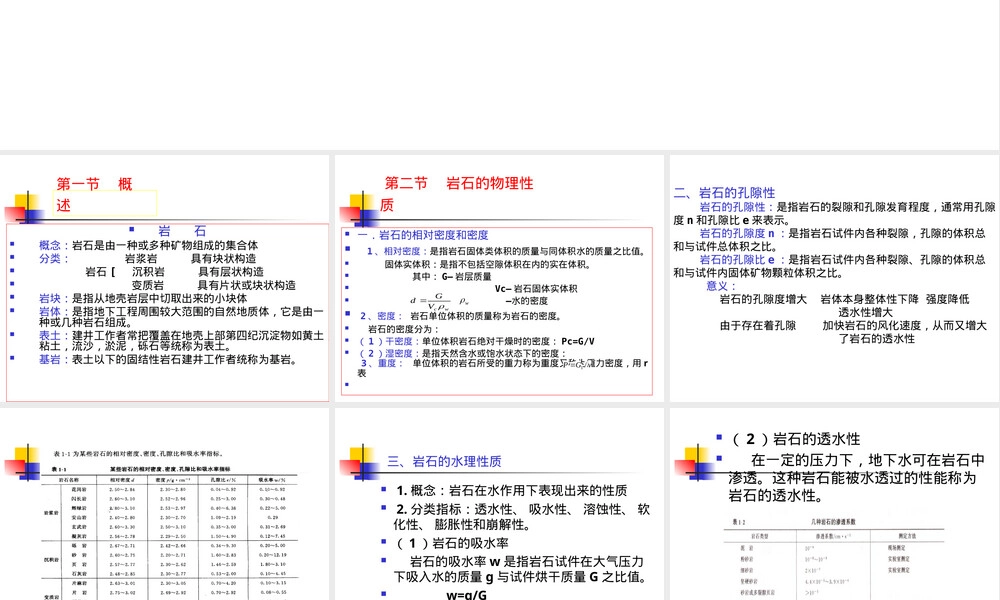Click heading '一．岩石的相对密度和密度'
This screenshot has width=1000, height=600.
coord(423,235)
